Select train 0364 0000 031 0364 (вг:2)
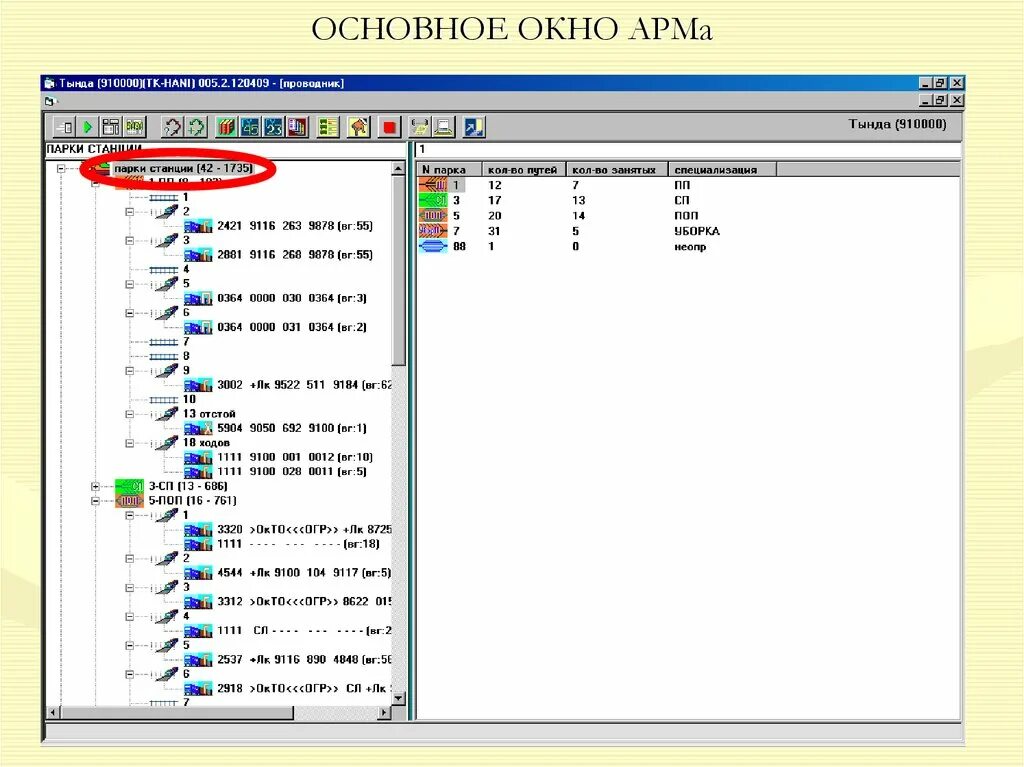Viewport: 1024px width, 767px height. point(291,327)
